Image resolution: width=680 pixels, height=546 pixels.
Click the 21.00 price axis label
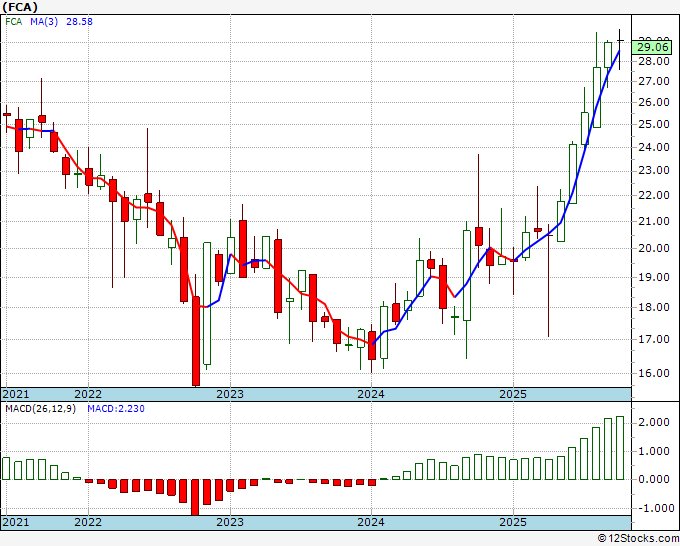[x=653, y=221]
